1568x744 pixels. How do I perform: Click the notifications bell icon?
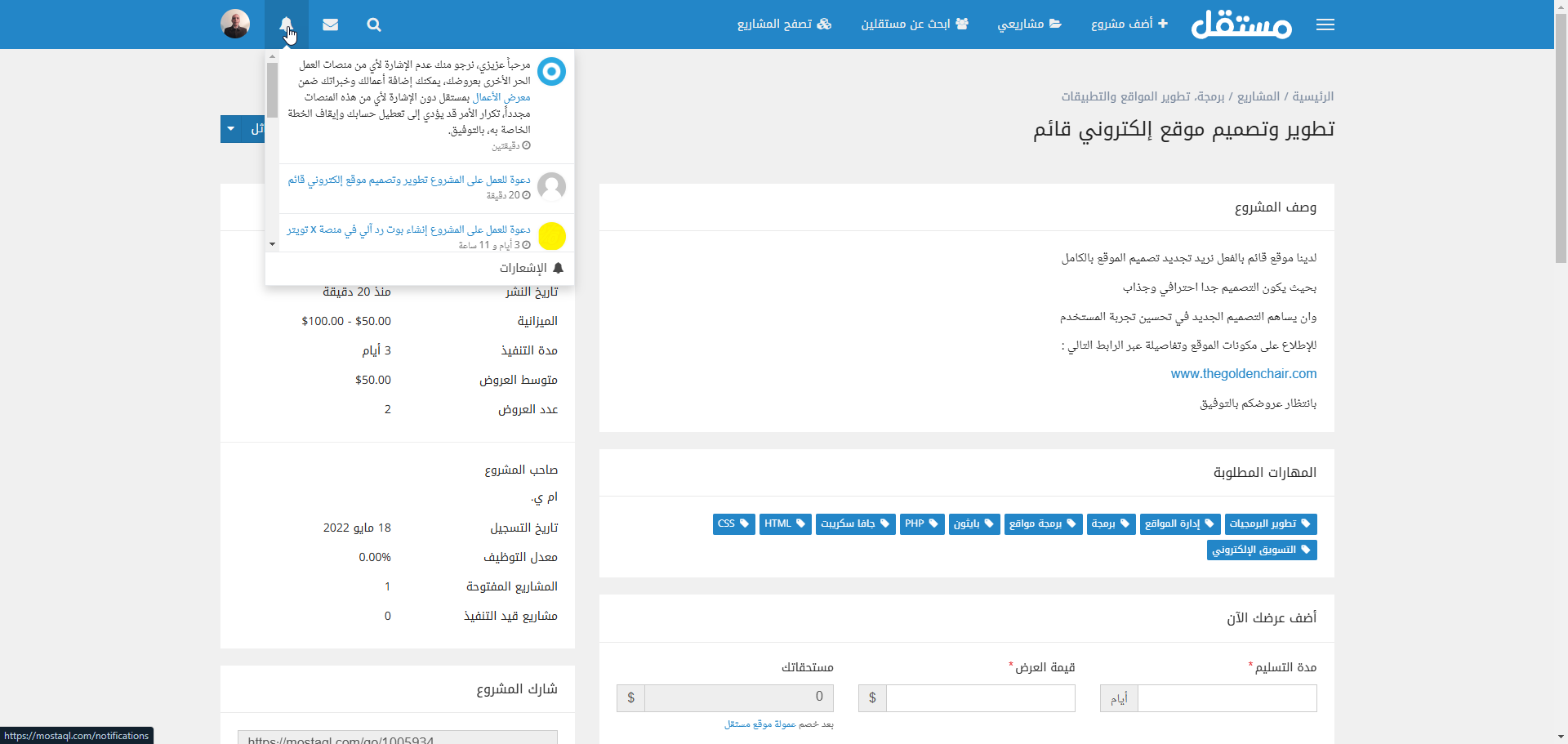[286, 25]
